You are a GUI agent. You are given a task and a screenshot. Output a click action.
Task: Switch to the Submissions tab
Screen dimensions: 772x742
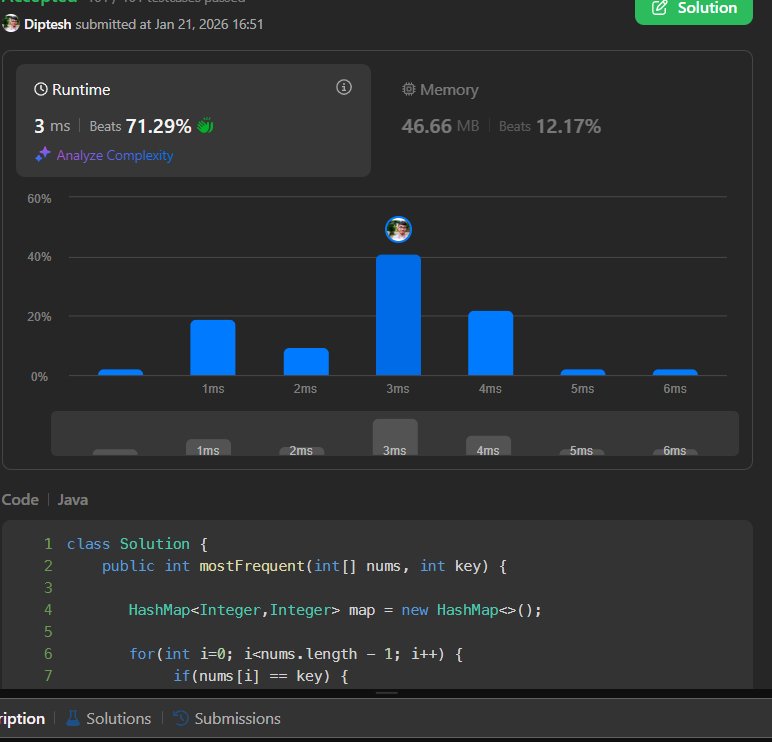pos(227,718)
